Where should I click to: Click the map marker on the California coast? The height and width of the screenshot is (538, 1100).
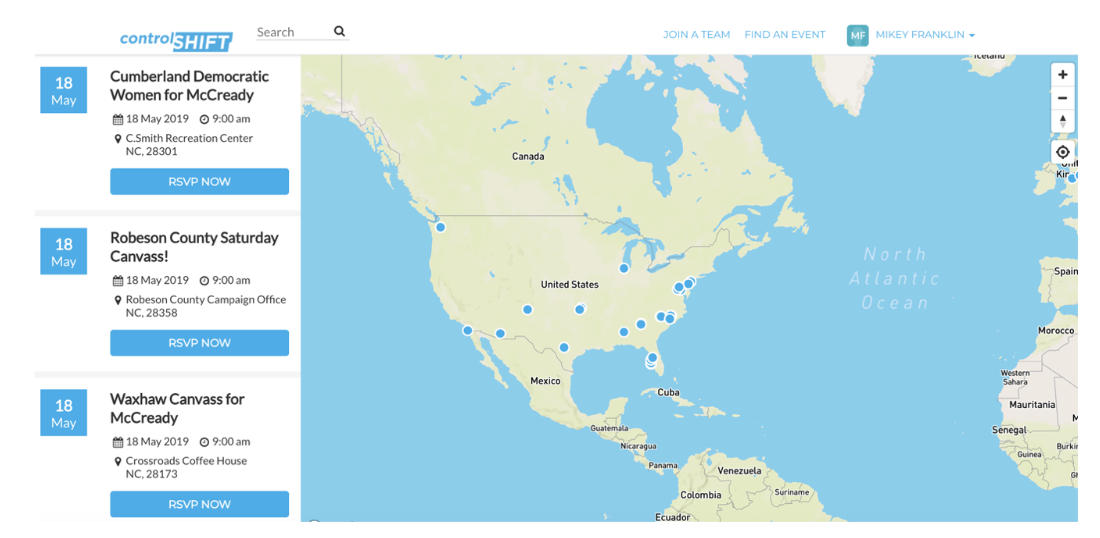point(467,330)
